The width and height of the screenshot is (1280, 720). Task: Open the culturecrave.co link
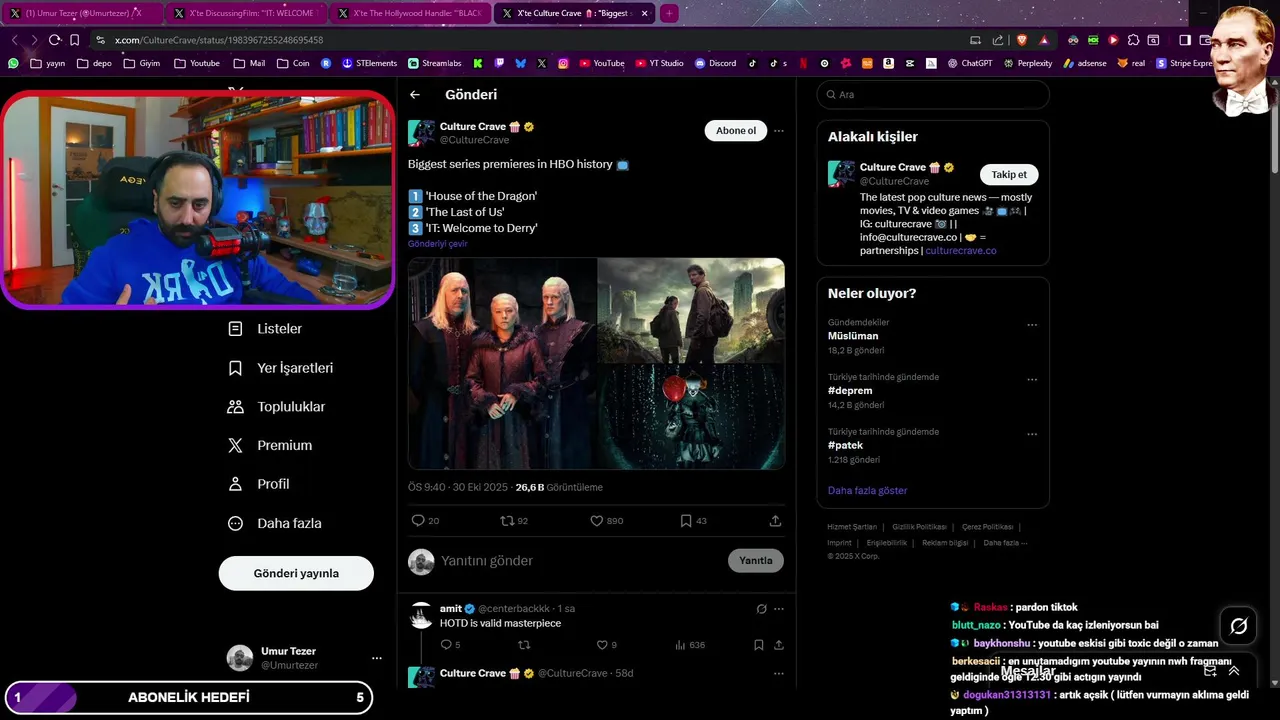(x=961, y=251)
